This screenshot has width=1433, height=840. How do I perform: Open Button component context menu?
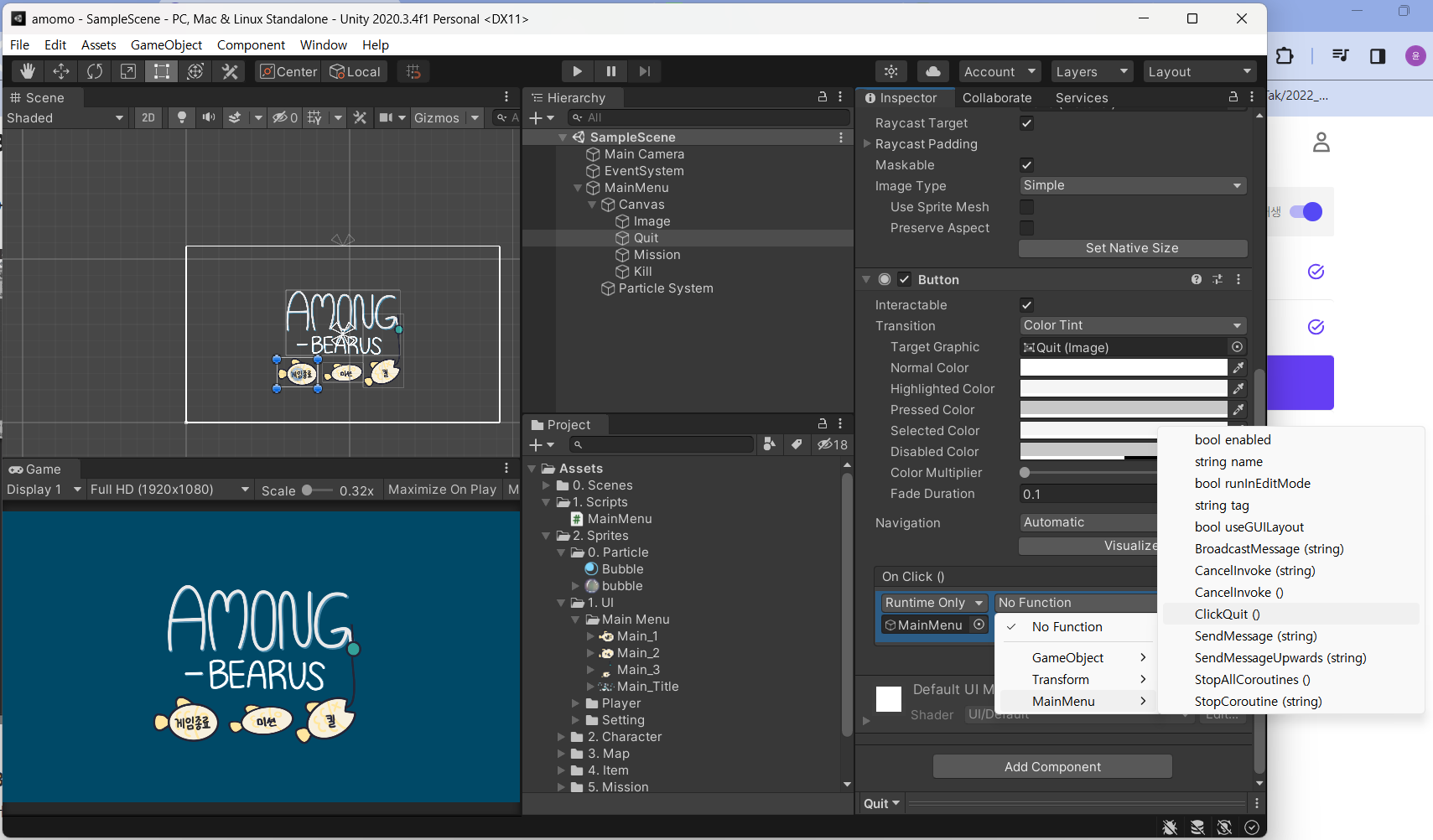click(x=1238, y=279)
